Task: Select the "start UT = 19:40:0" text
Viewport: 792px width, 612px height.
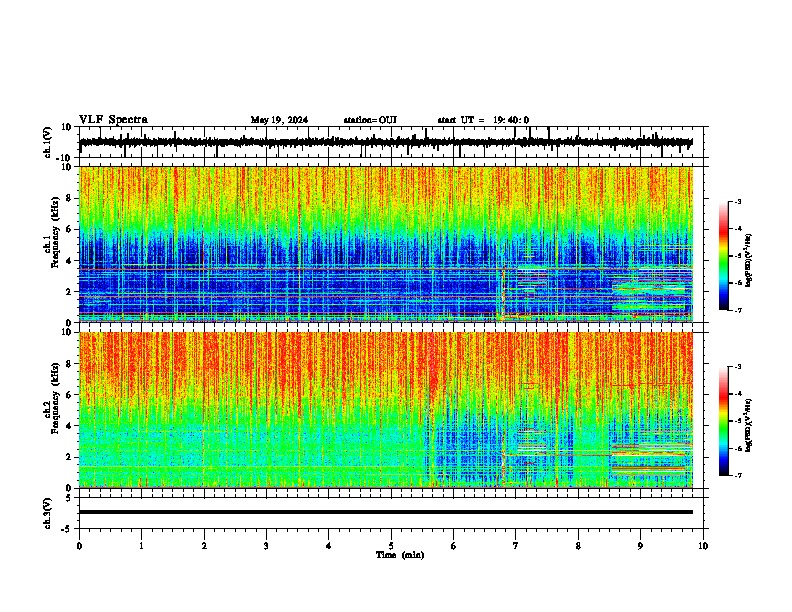Action: (x=483, y=120)
